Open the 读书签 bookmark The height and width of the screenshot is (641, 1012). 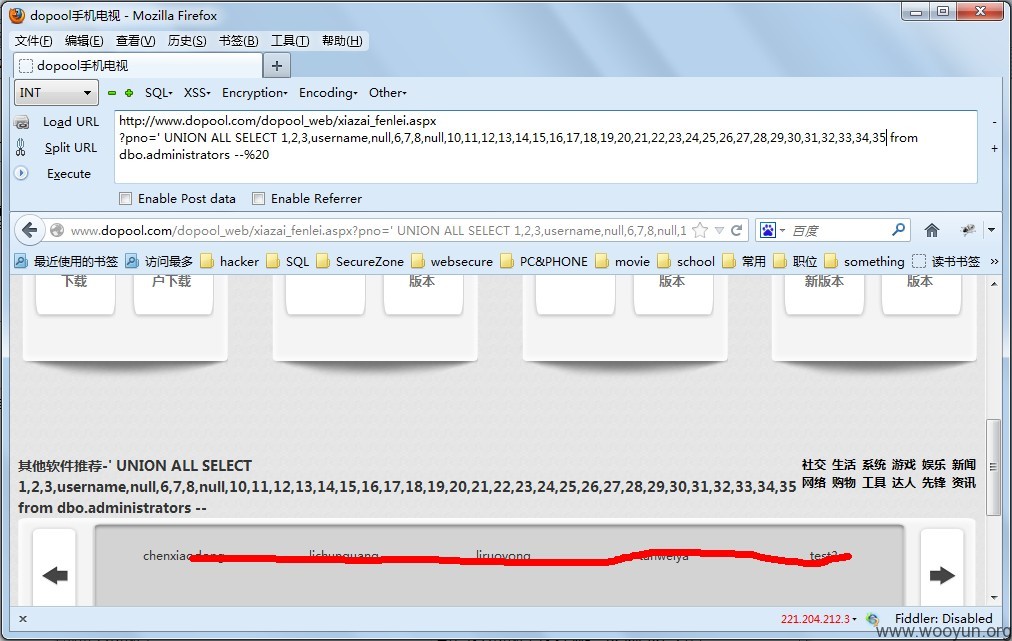[x=946, y=261]
